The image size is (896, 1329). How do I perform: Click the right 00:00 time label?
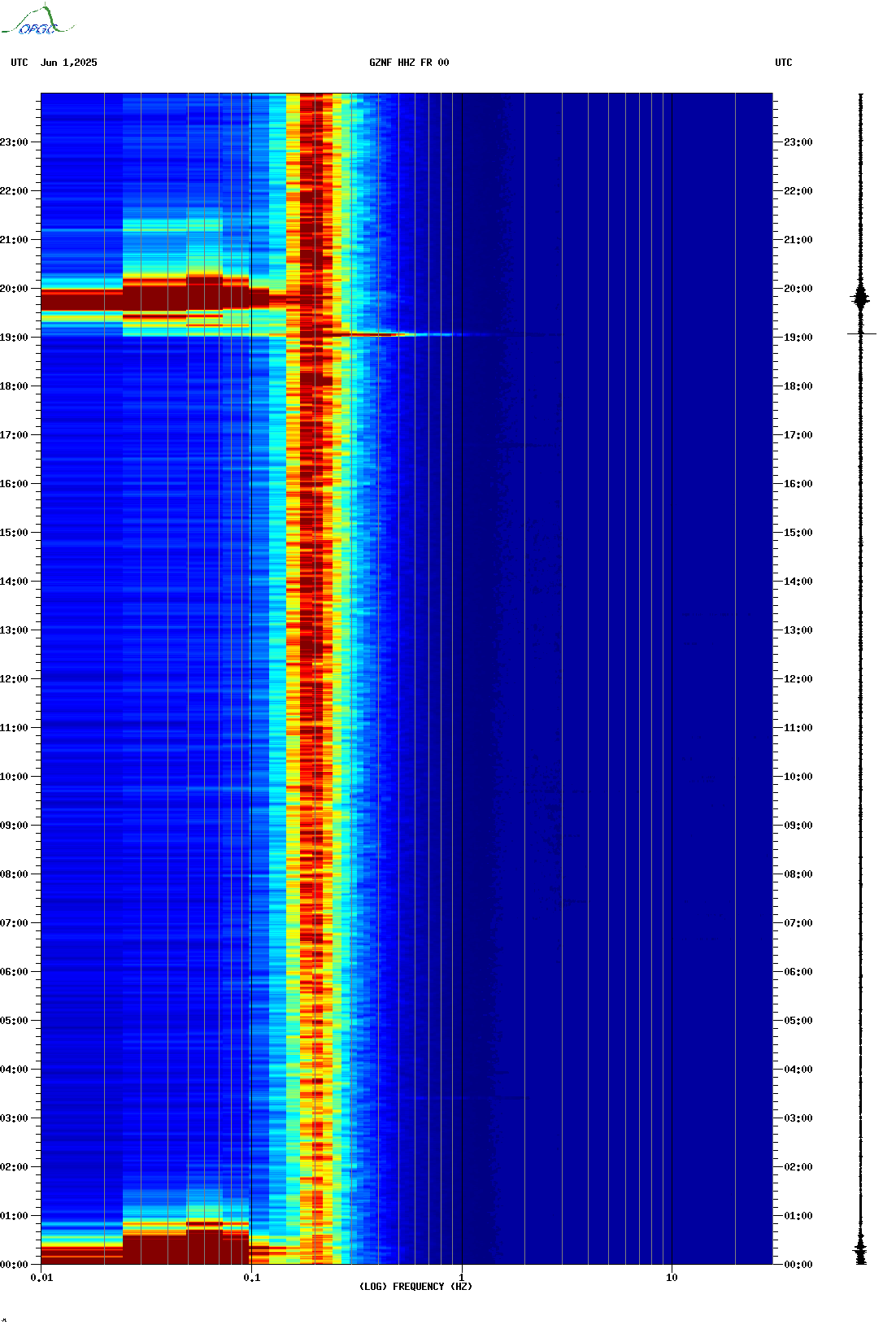click(x=798, y=1265)
